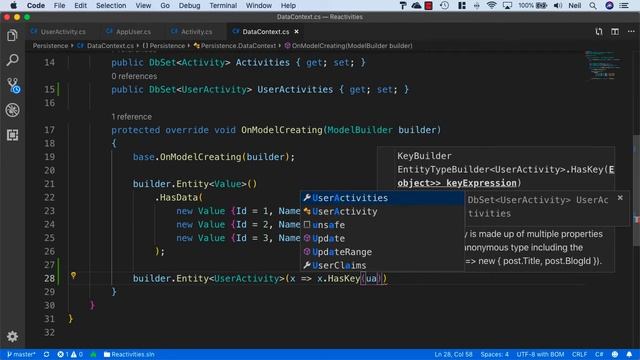Click the Split Editor icon

[x=615, y=31]
